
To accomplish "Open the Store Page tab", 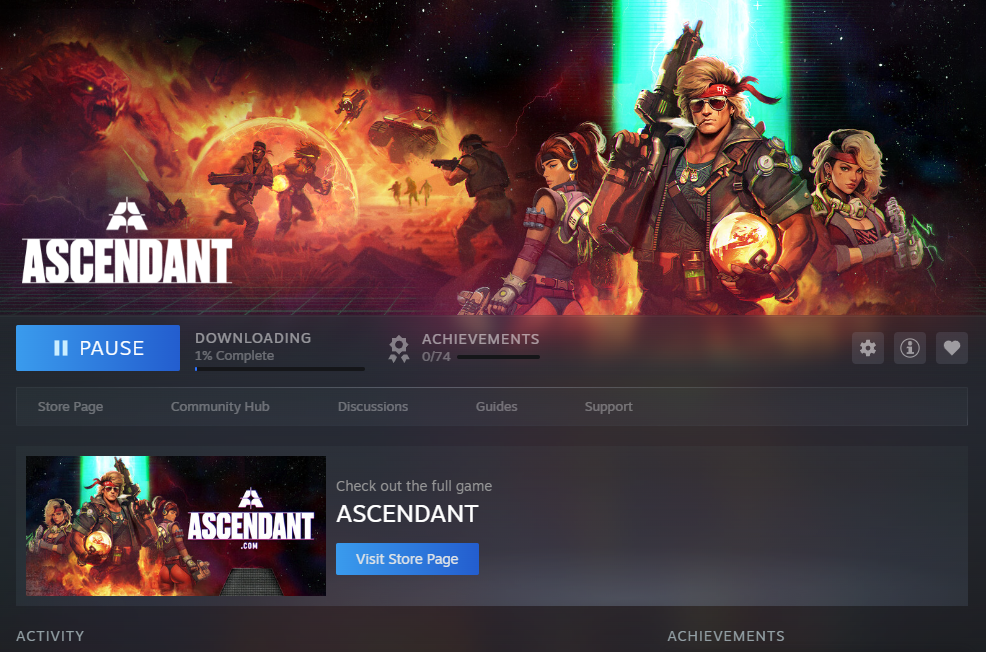I will [x=70, y=407].
